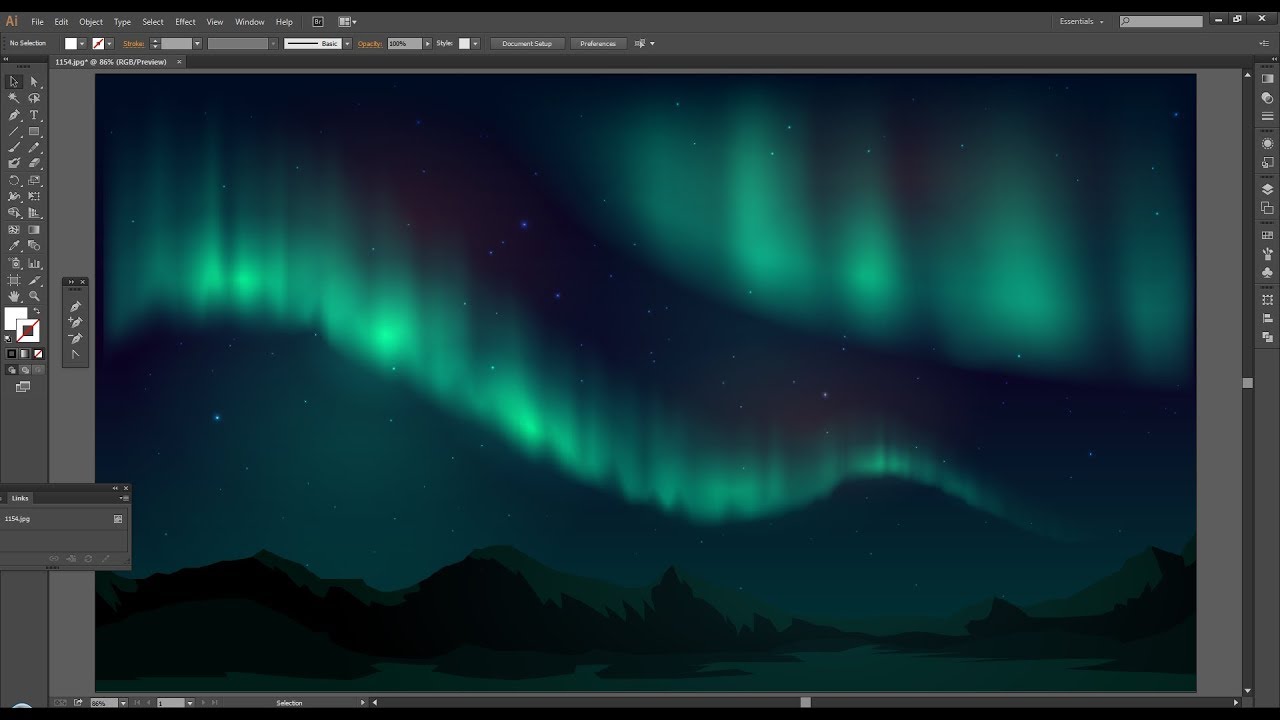Reset to default fill and stroke

(x=9, y=338)
